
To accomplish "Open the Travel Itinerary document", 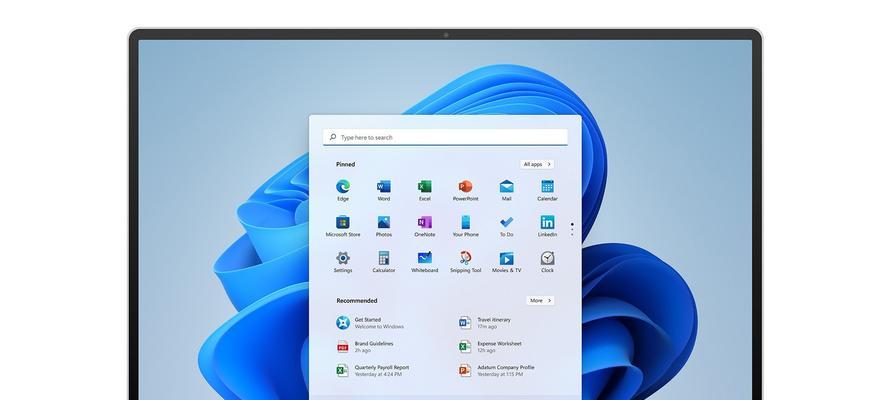I will pos(485,323).
